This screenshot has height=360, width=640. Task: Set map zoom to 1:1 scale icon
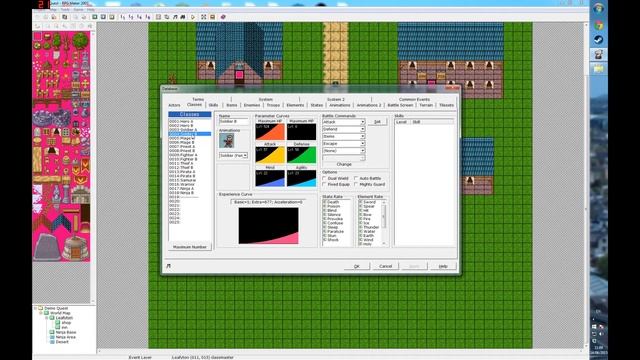[122, 17]
